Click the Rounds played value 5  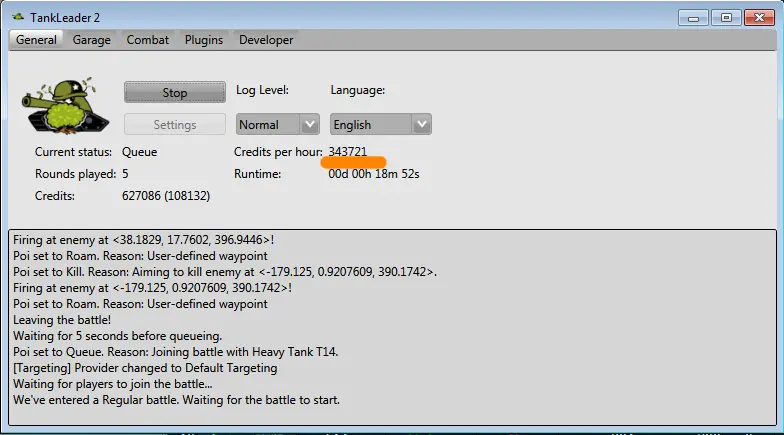(x=125, y=174)
